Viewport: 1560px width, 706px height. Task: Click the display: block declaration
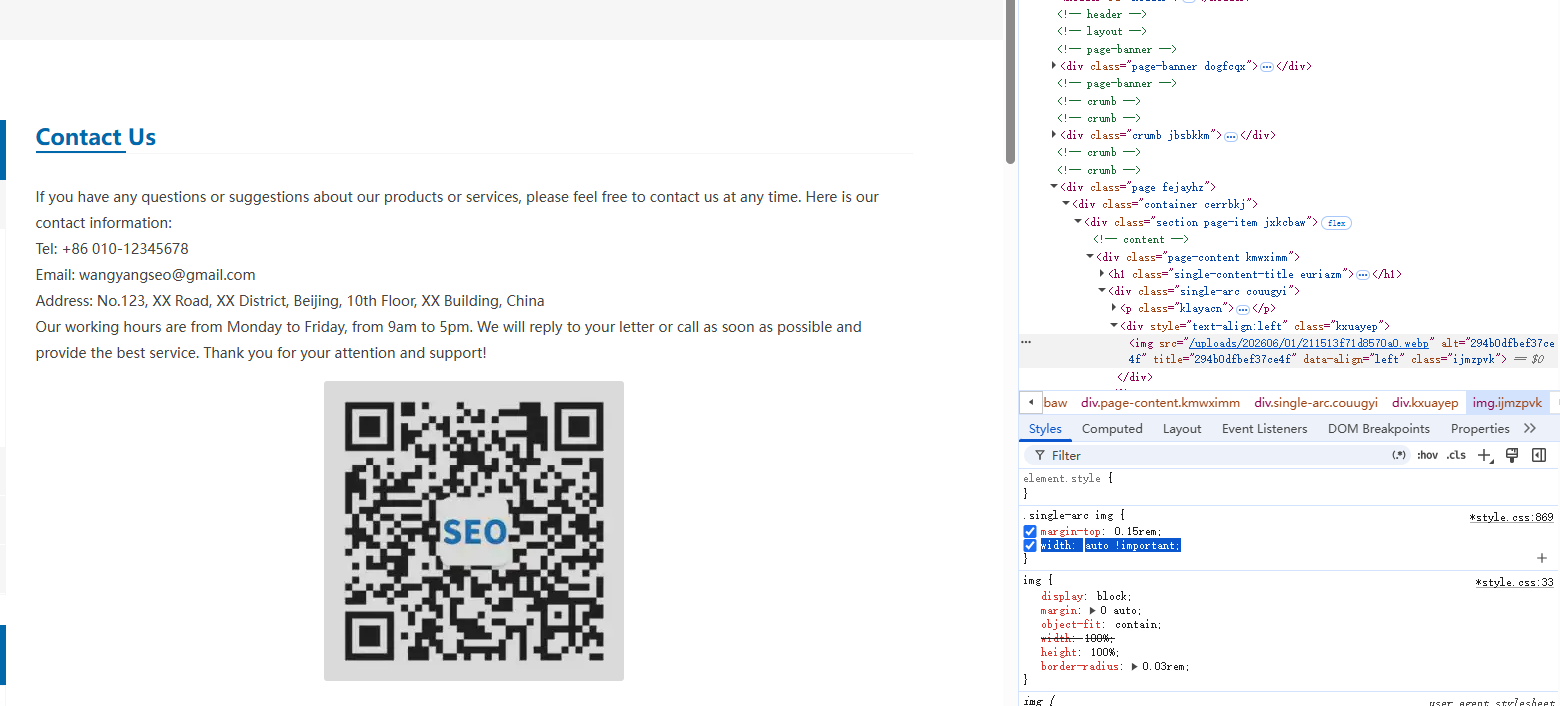1087,596
